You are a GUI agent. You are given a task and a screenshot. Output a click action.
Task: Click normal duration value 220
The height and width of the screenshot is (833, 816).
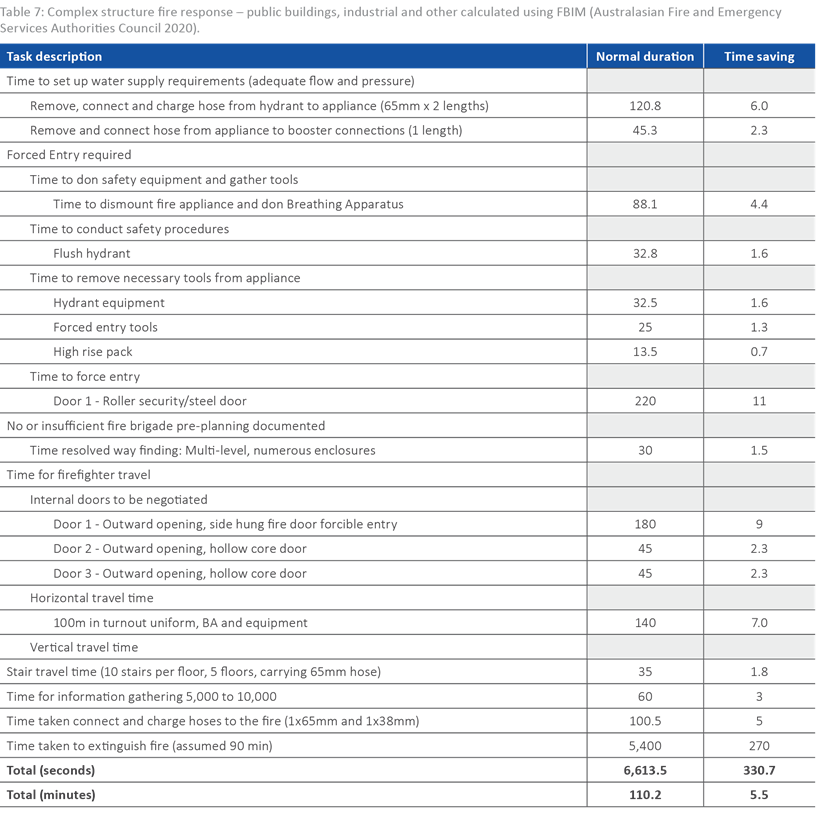[645, 401]
